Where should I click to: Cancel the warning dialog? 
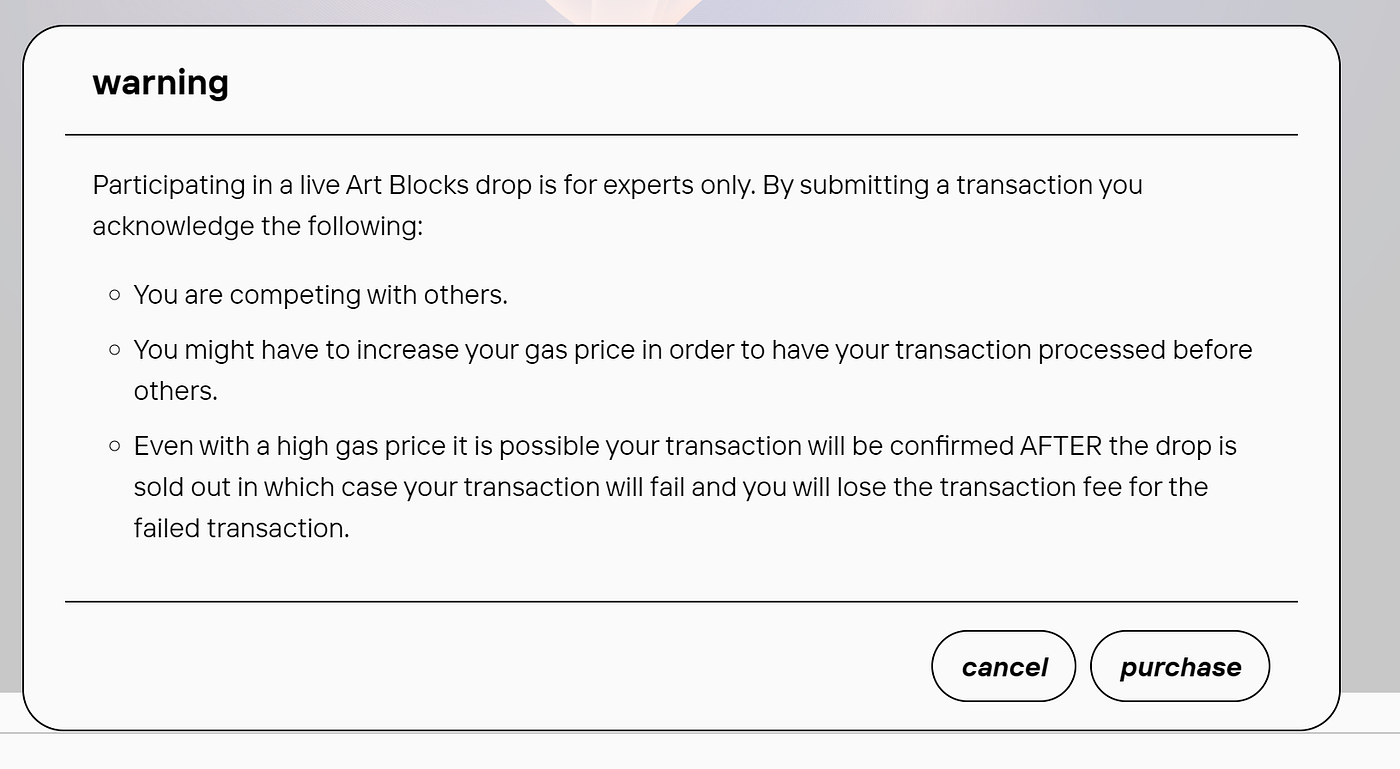coord(1004,666)
